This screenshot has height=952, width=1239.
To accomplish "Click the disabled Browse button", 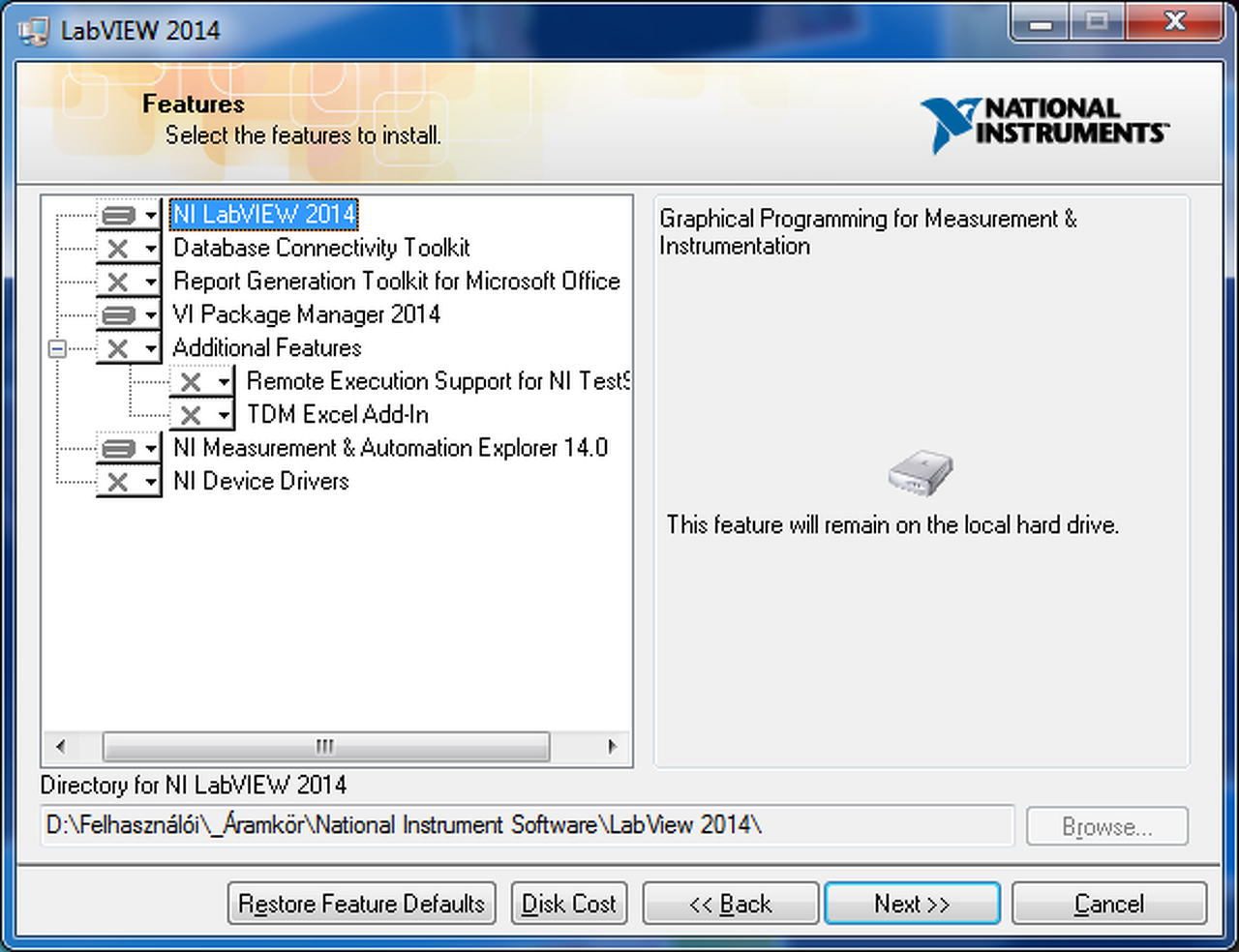I will [1107, 827].
